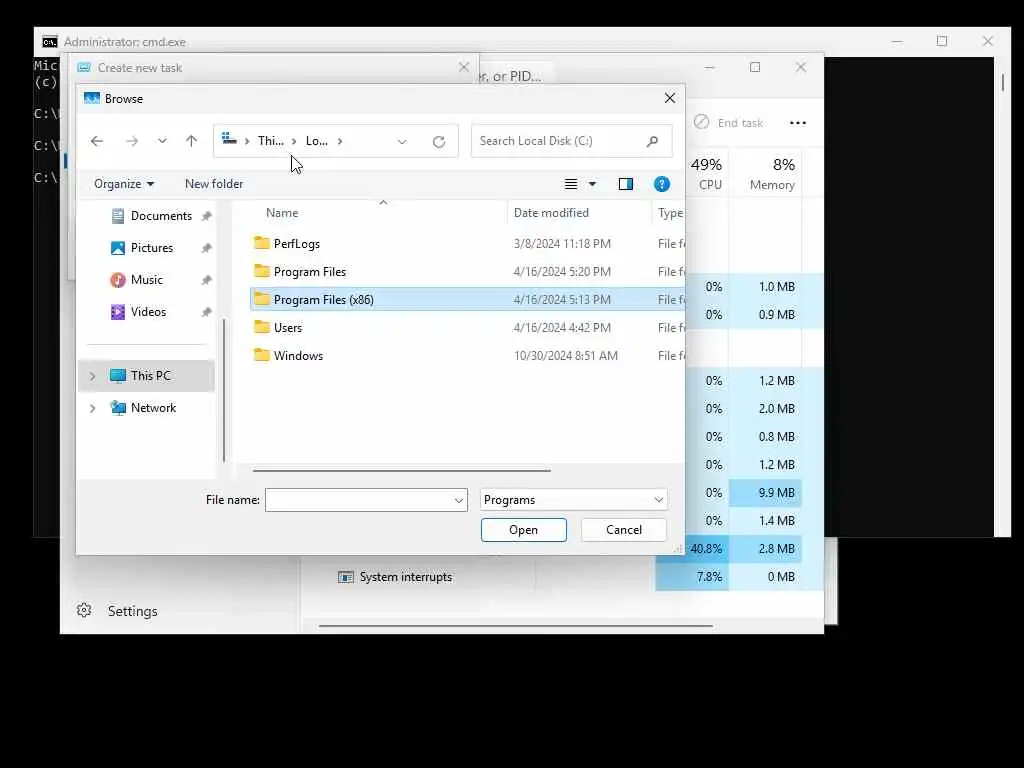Viewport: 1024px width, 768px height.
Task: Open the File name history dropdown arrow
Action: (459, 501)
